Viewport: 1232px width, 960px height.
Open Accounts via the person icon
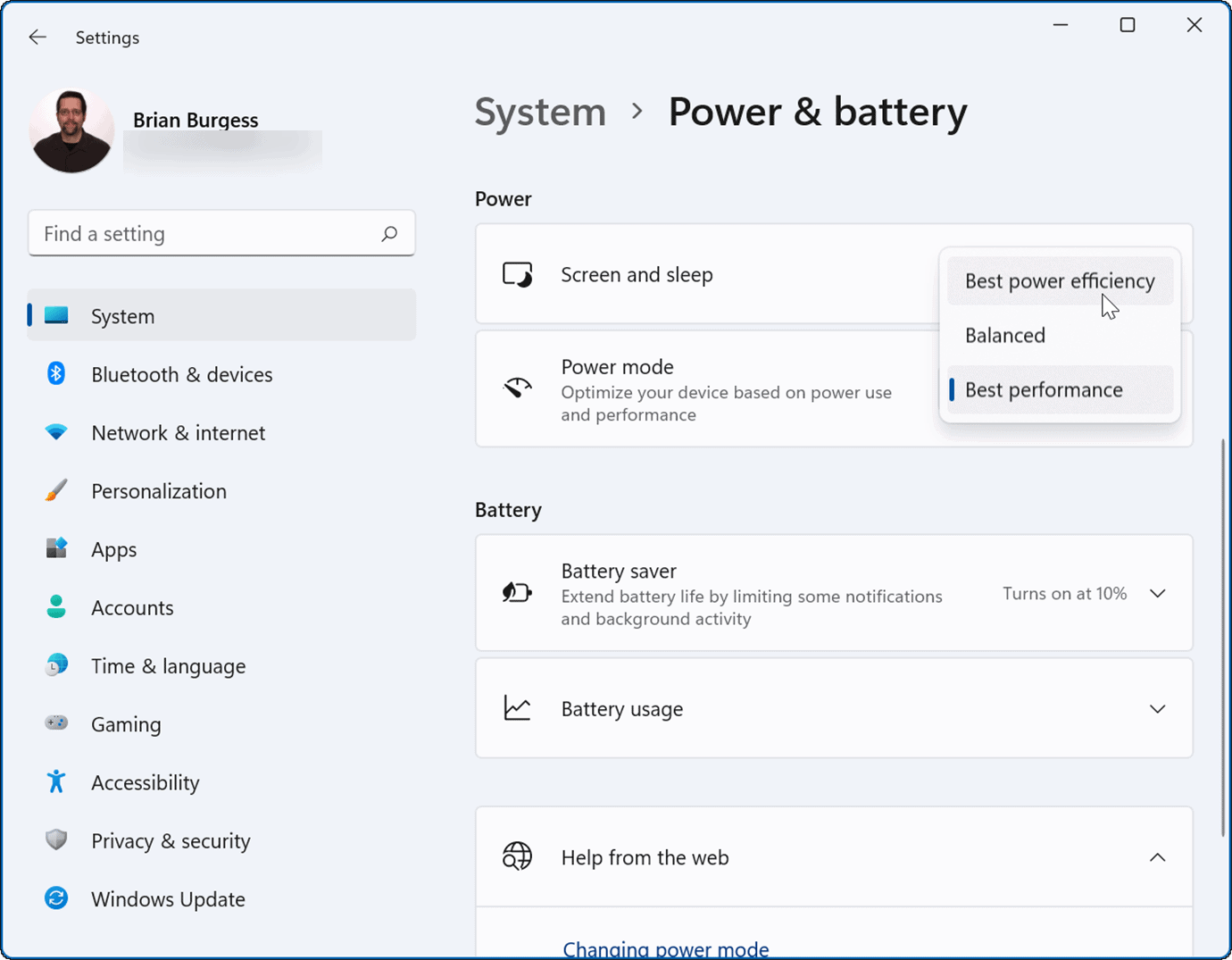click(55, 606)
